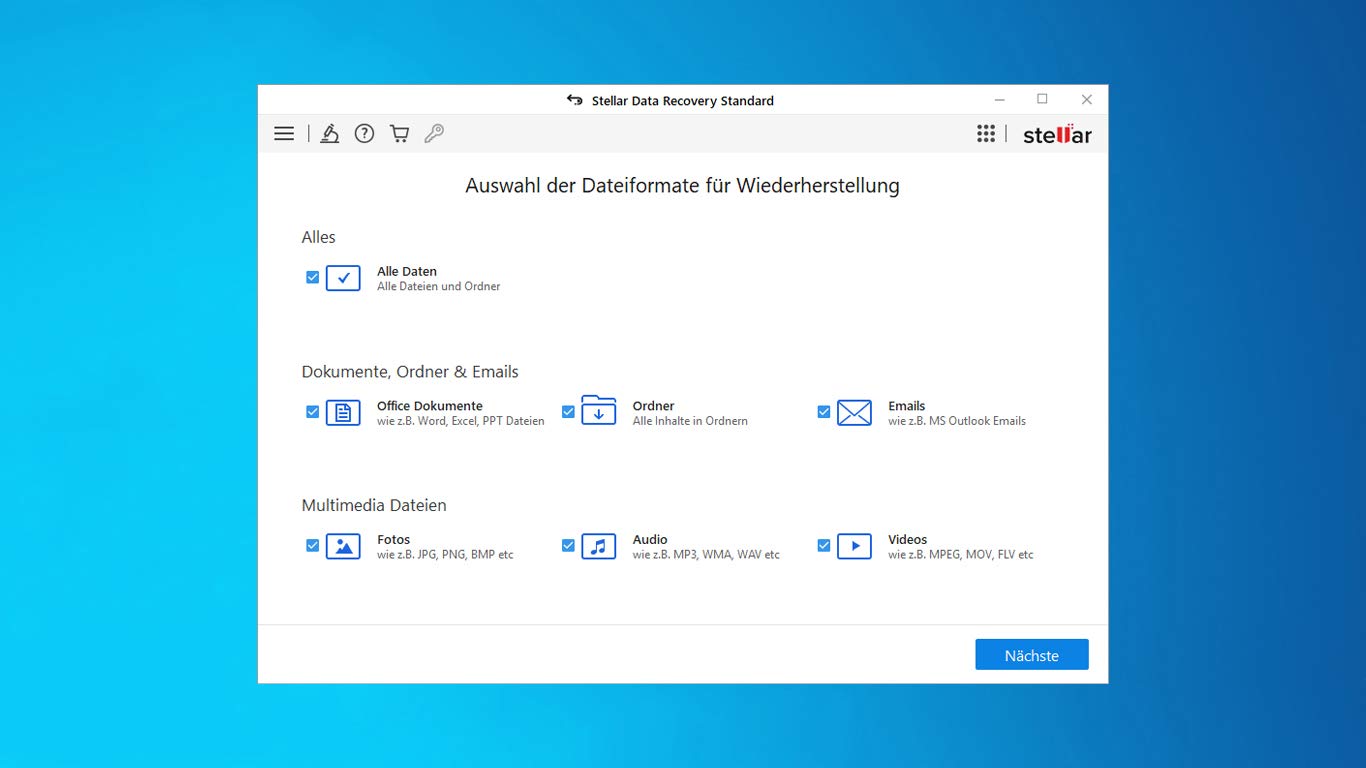Open the nine-dot apps grid icon

(986, 134)
